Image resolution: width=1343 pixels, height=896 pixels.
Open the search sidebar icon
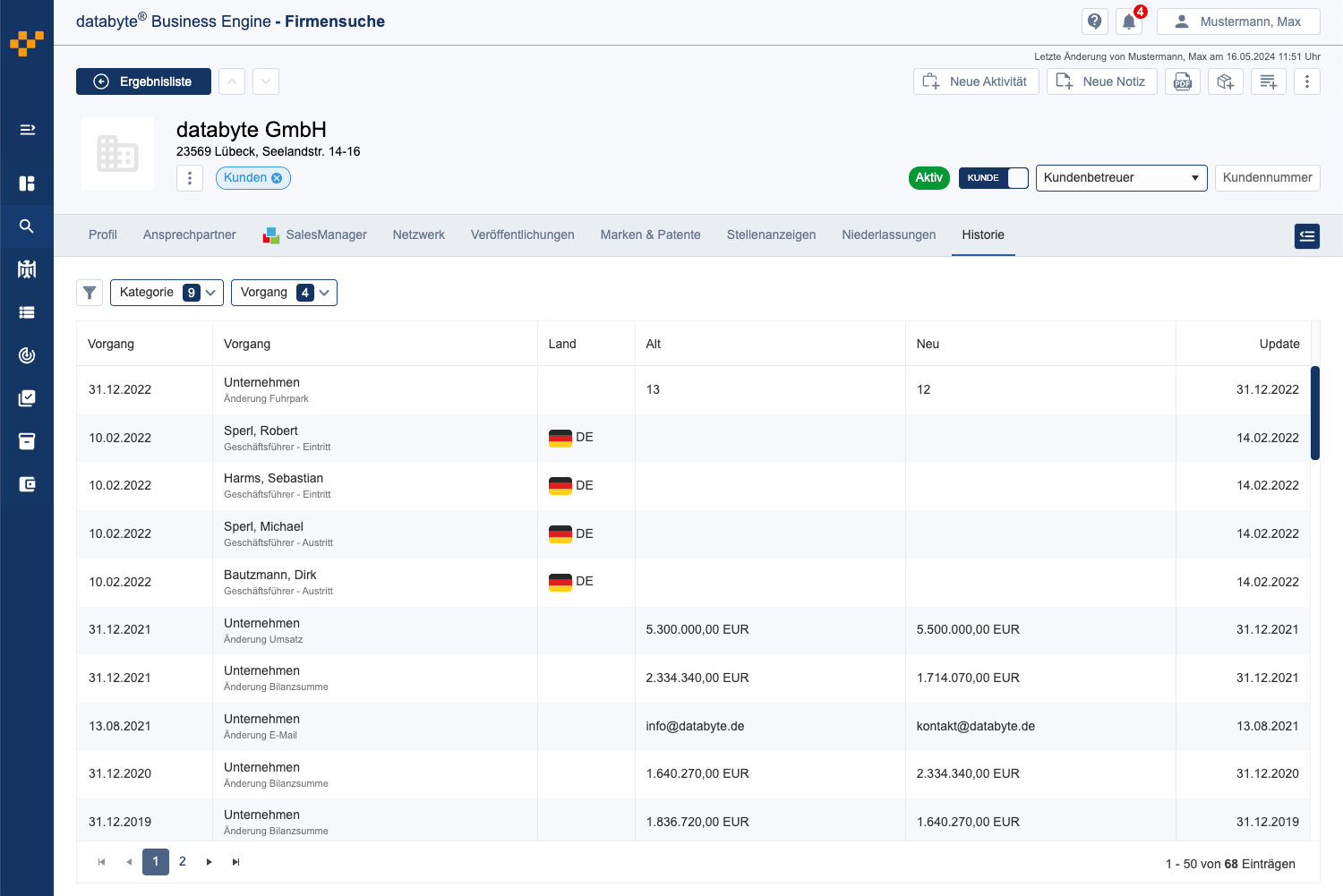[27, 226]
